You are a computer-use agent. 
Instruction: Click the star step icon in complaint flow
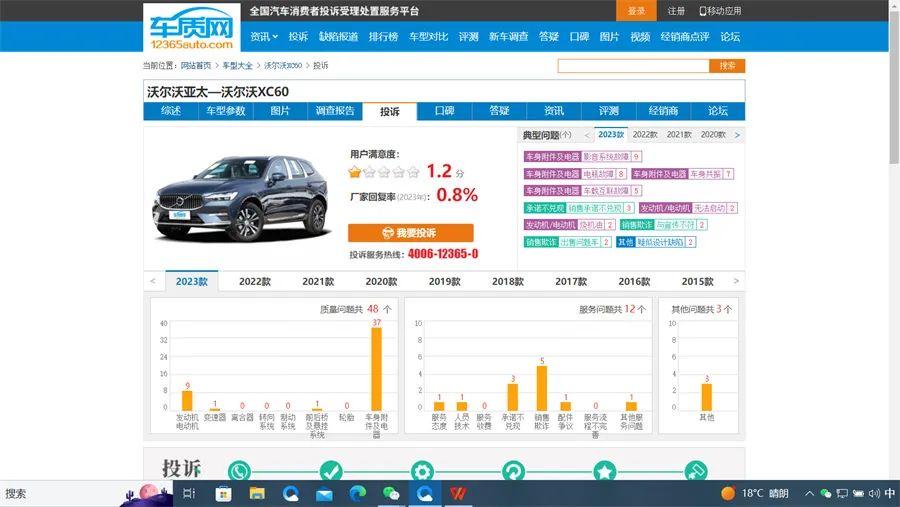604,472
